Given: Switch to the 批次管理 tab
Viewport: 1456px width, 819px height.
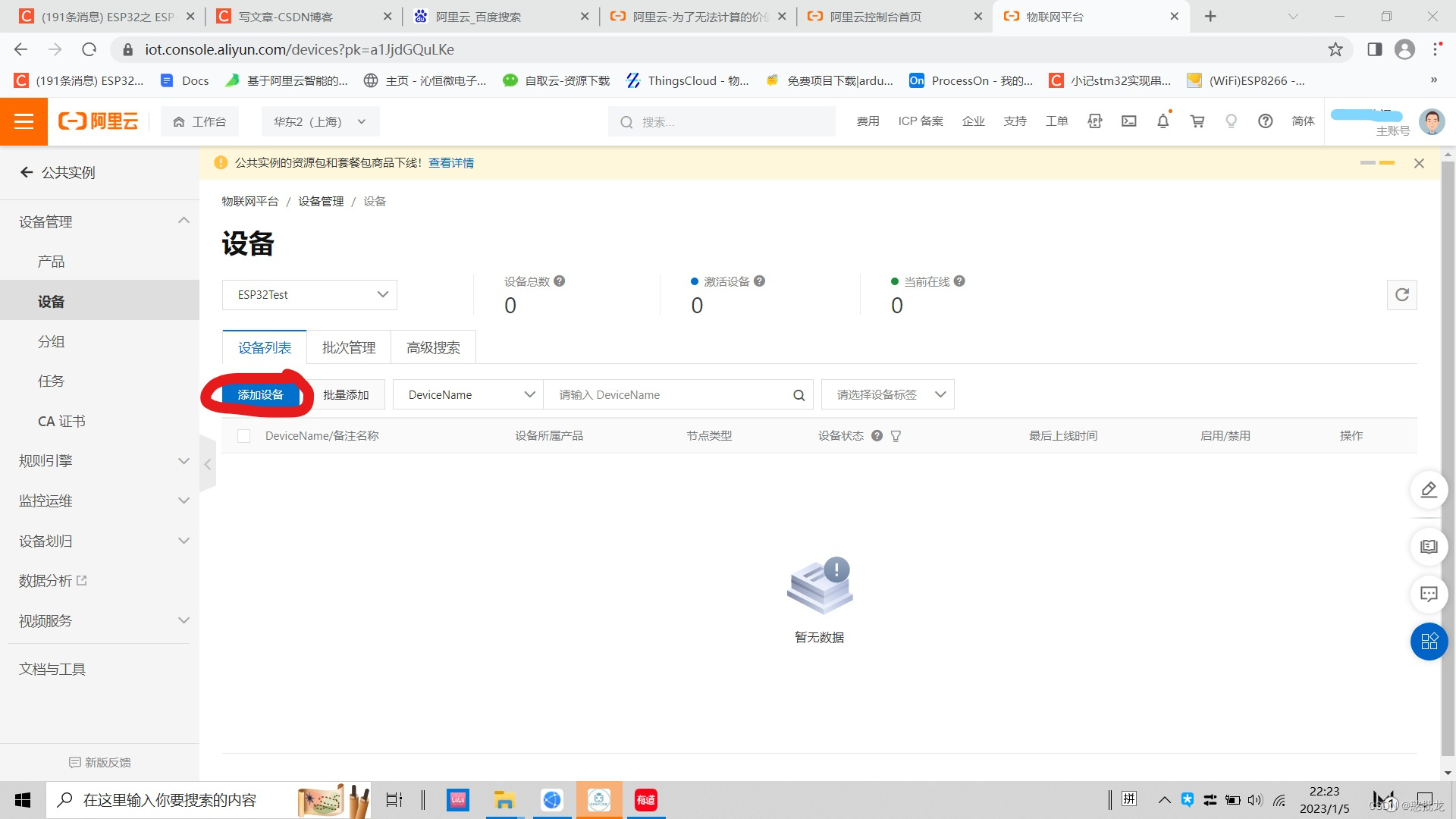Looking at the screenshot, I should (x=348, y=347).
